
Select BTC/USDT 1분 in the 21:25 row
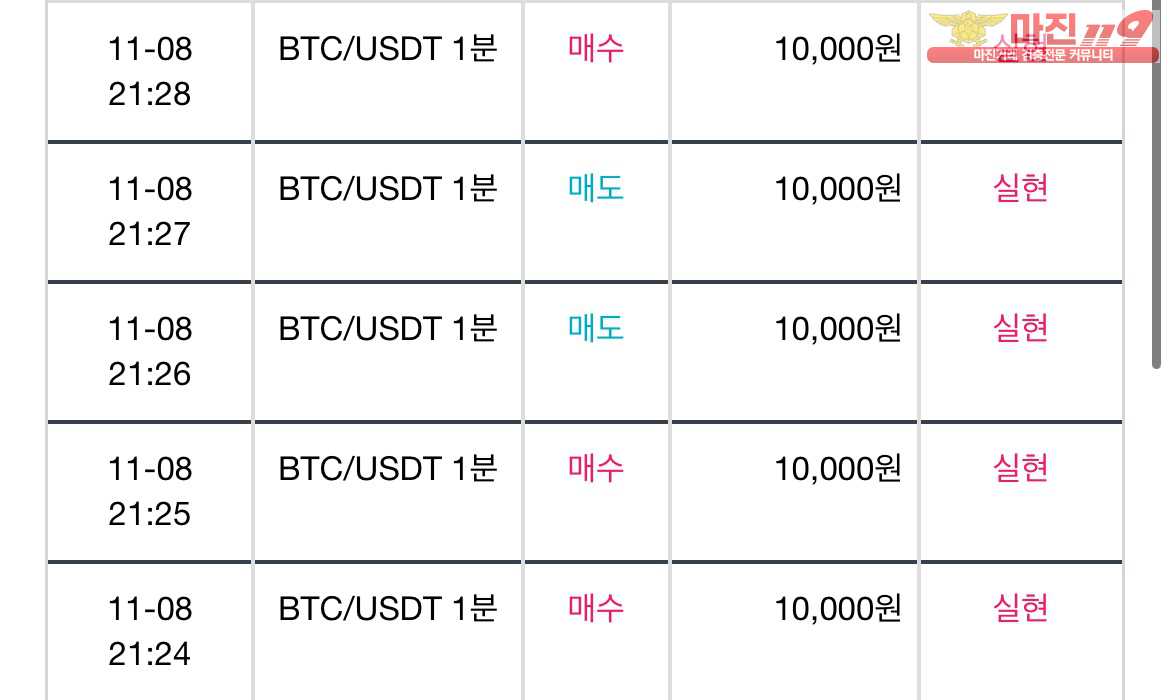tap(388, 469)
